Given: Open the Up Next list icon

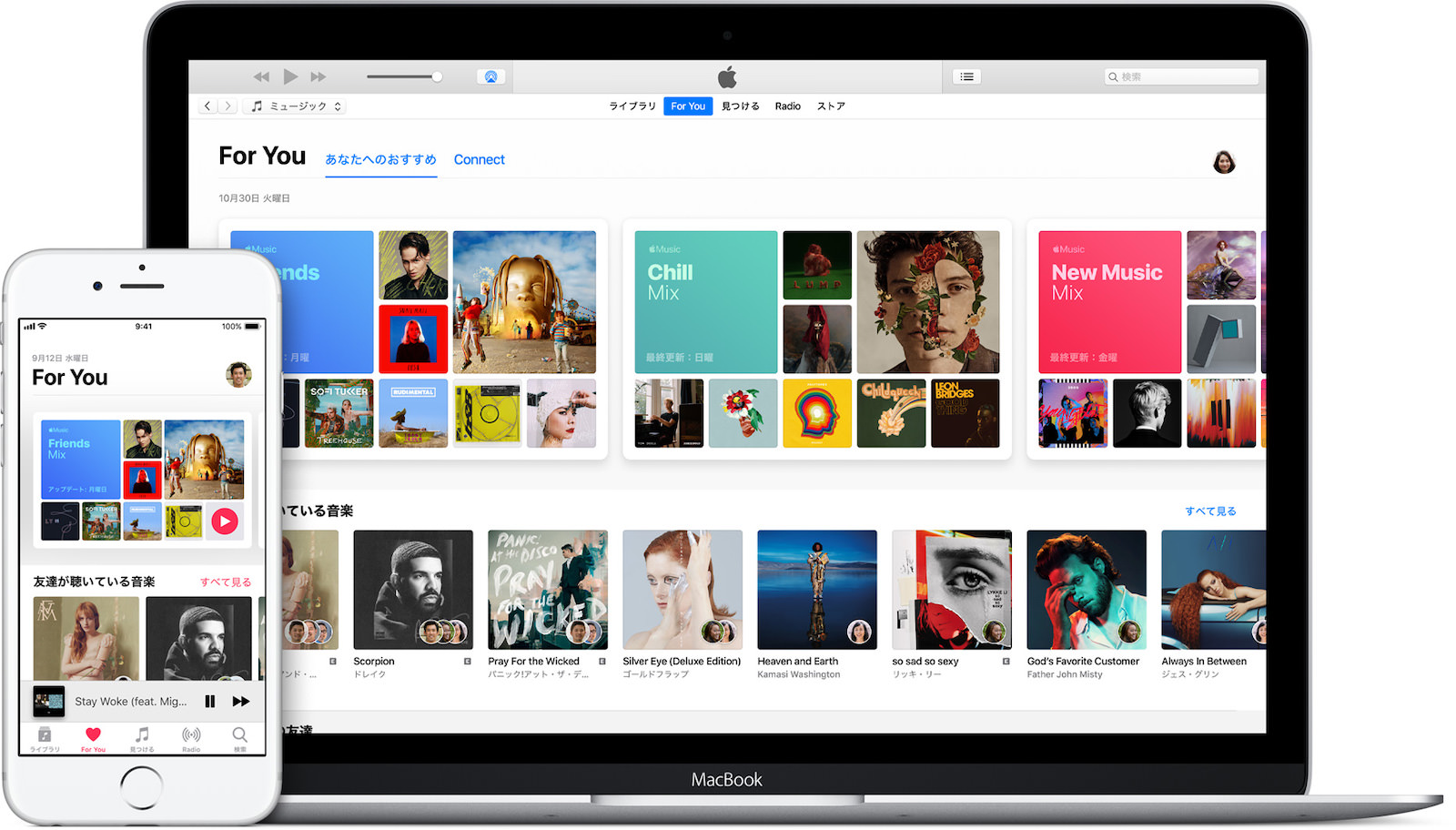Looking at the screenshot, I should pyautogui.click(x=966, y=76).
